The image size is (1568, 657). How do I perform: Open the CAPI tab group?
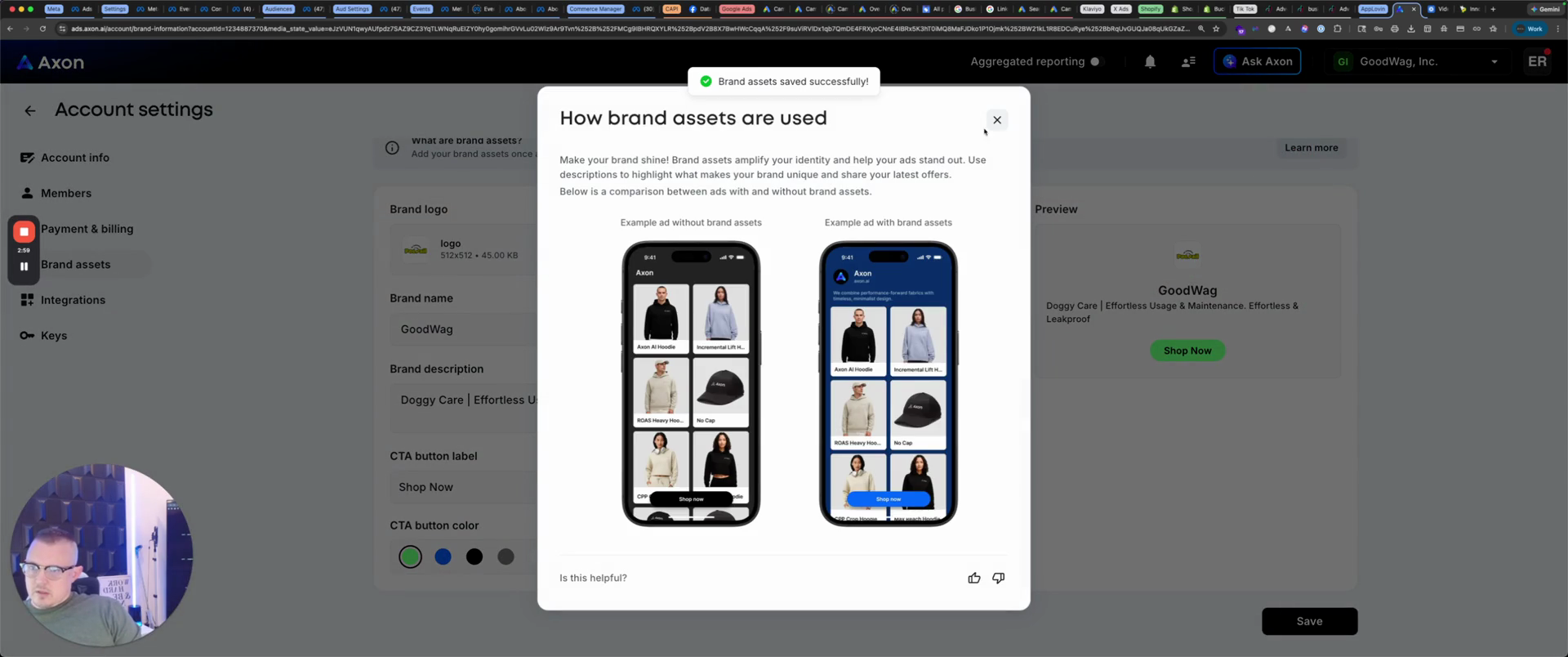pyautogui.click(x=671, y=9)
